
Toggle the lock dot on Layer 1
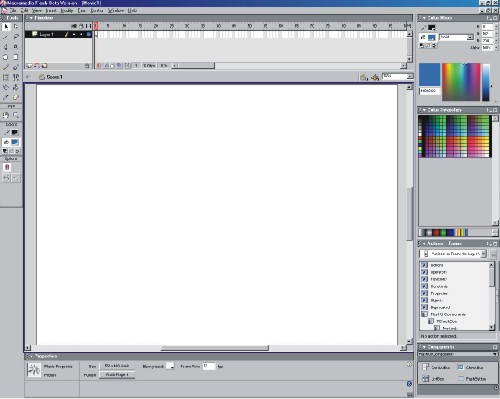81,34
